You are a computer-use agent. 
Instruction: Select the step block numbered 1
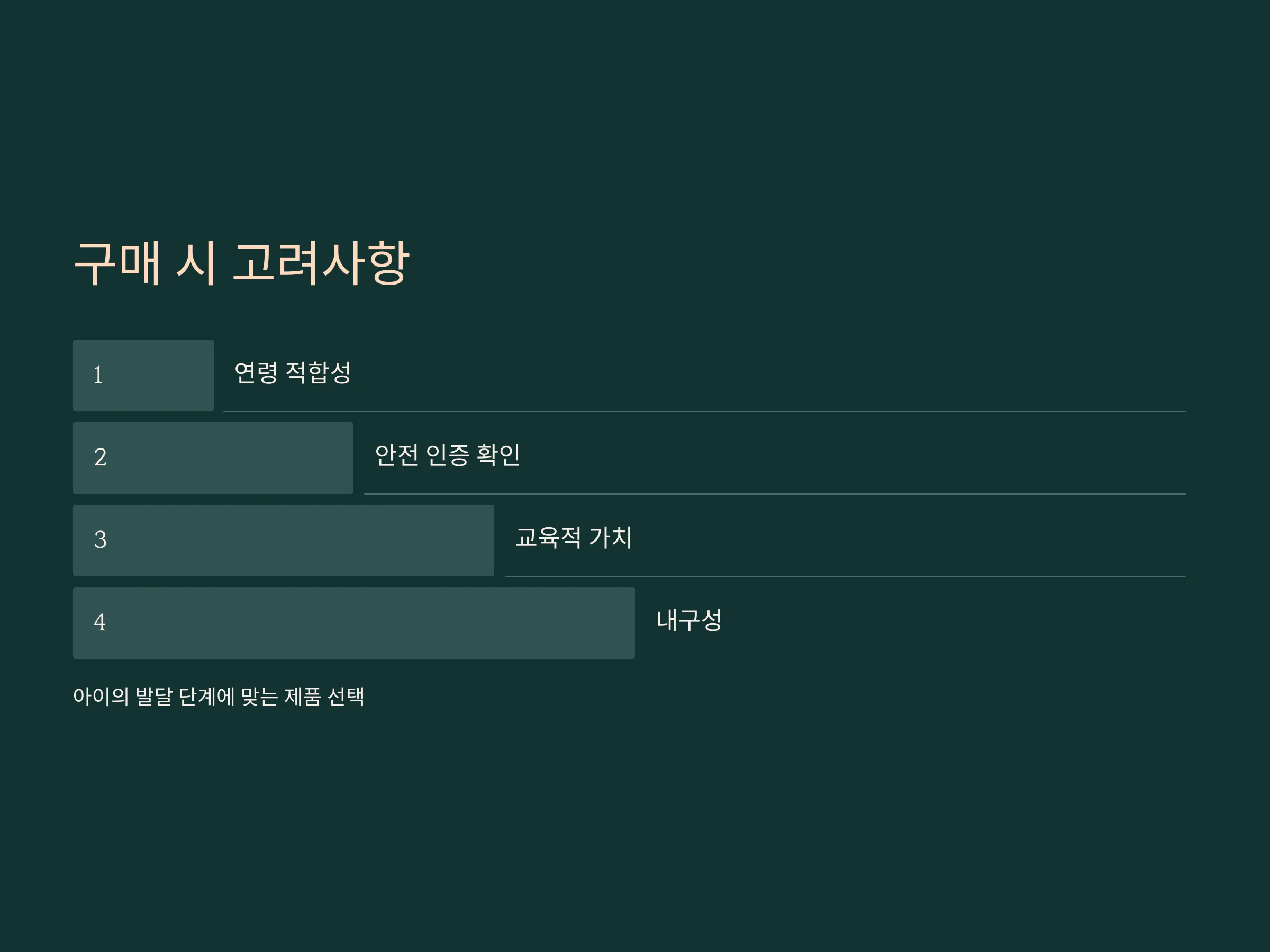click(x=143, y=376)
